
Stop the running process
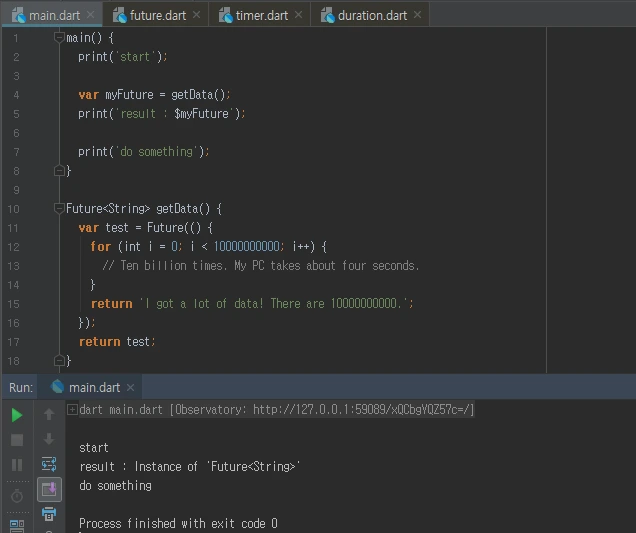(x=17, y=440)
